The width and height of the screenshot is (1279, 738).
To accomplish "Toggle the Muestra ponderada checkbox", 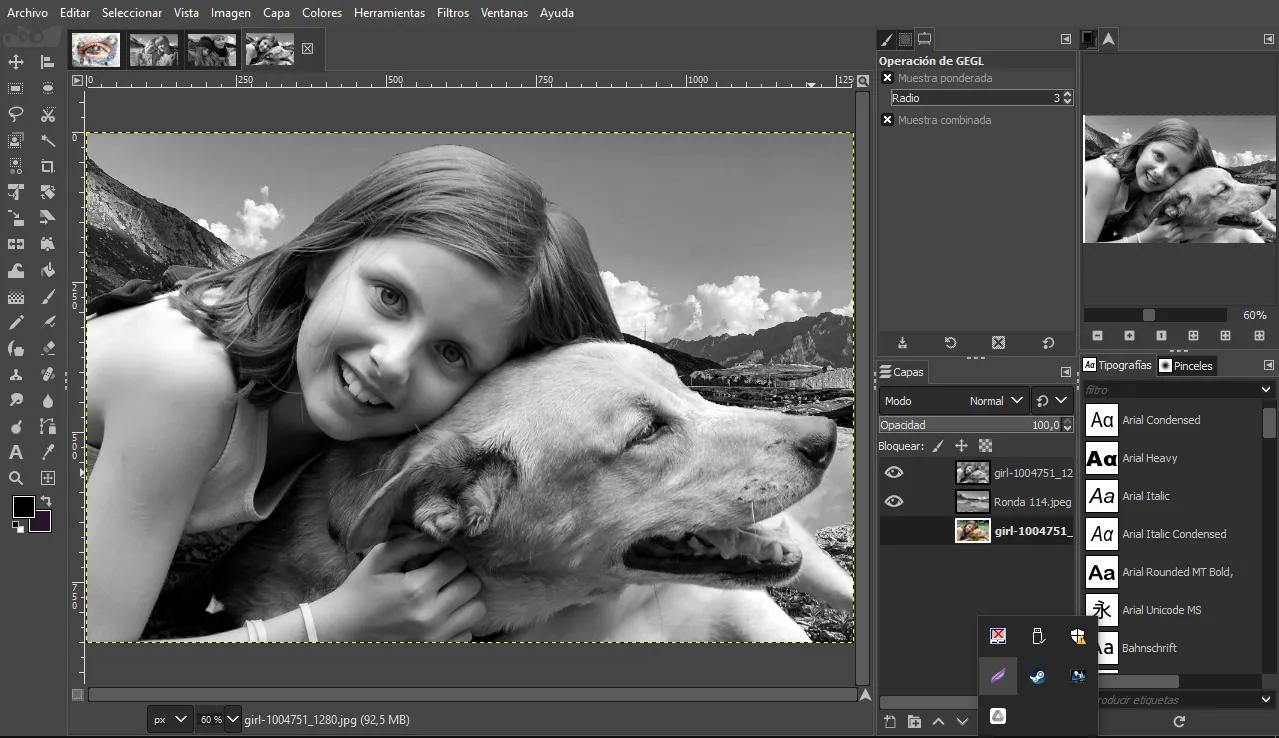I will click(x=887, y=78).
